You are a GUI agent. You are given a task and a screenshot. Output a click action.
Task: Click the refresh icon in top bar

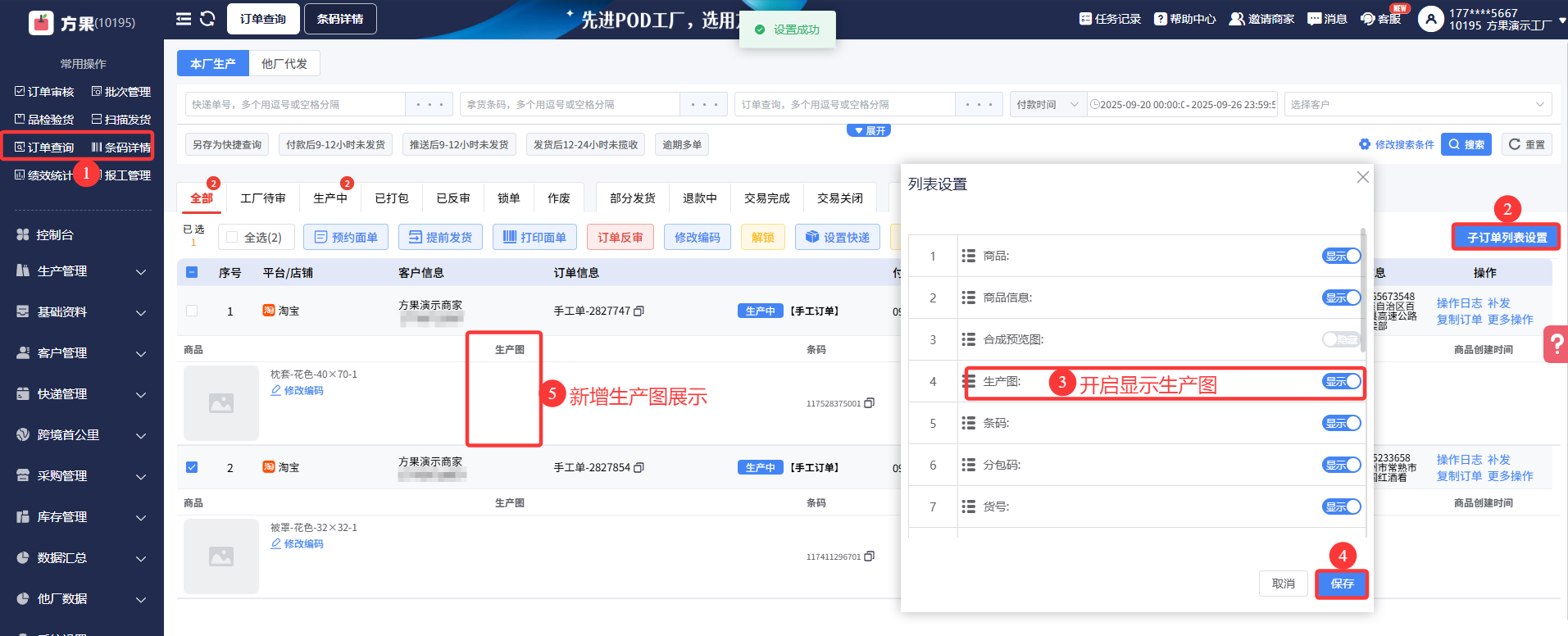pos(207,19)
